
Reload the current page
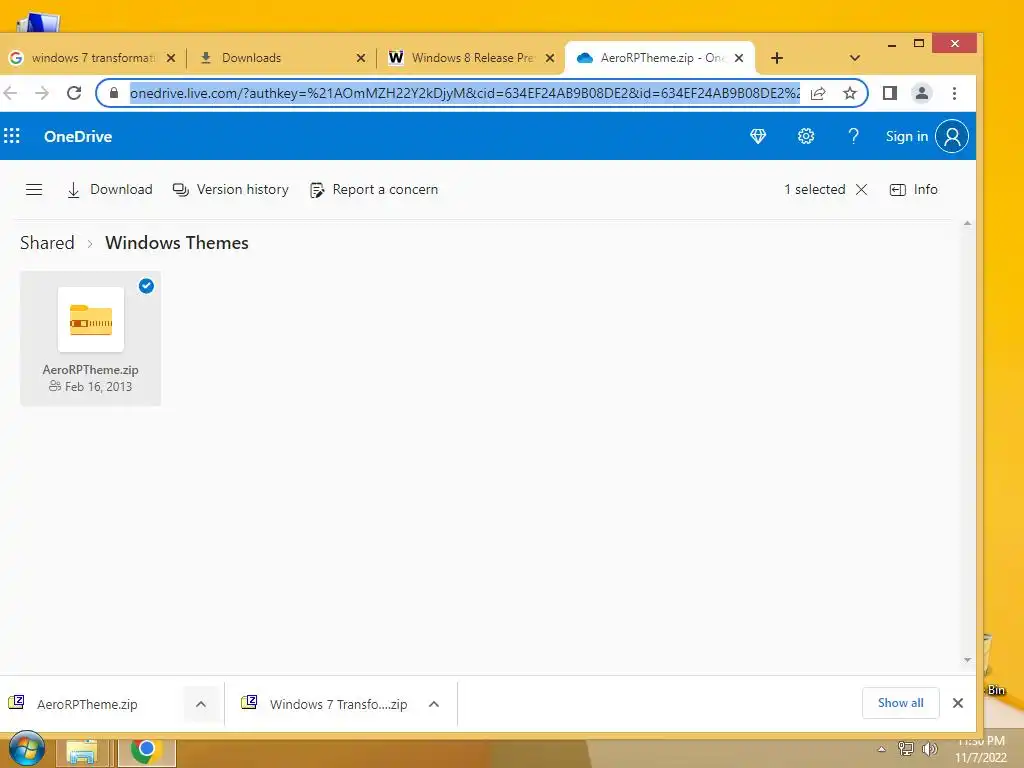point(74,93)
